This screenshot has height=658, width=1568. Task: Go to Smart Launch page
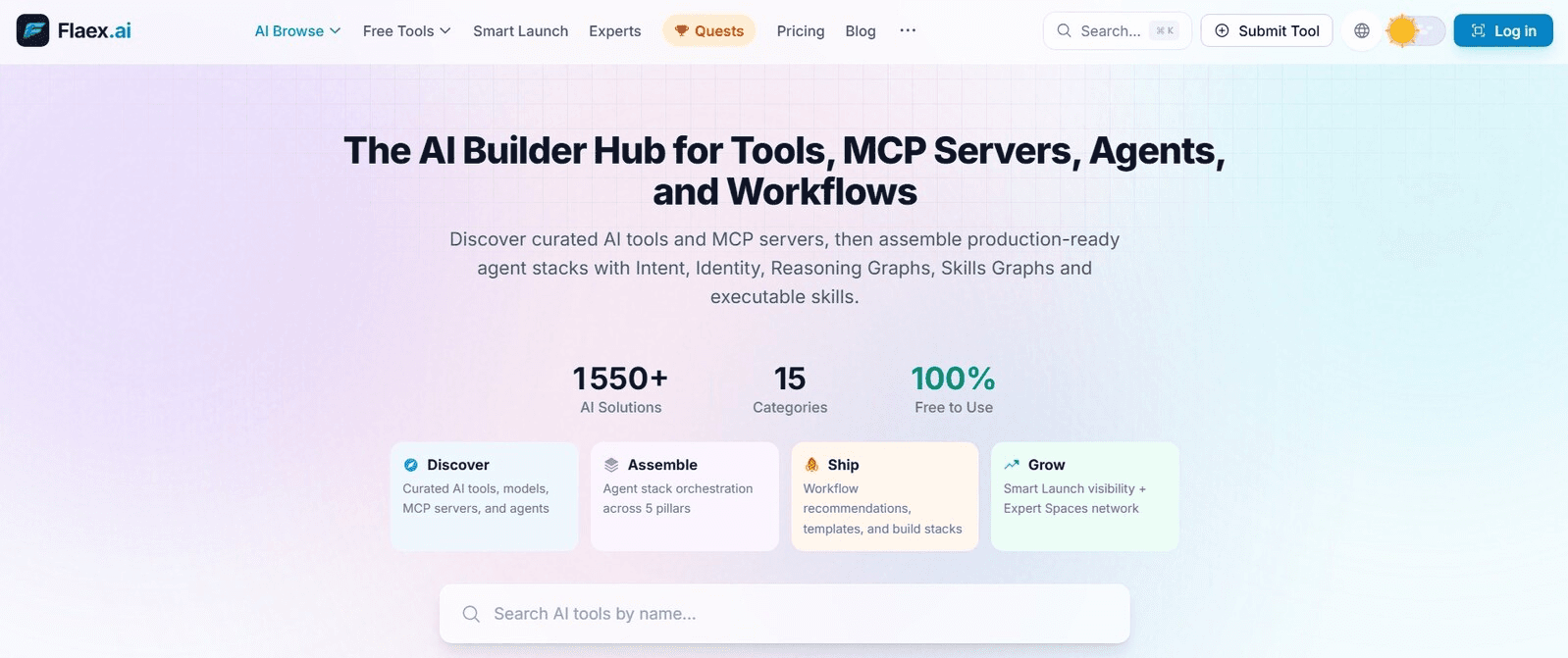pyautogui.click(x=520, y=30)
